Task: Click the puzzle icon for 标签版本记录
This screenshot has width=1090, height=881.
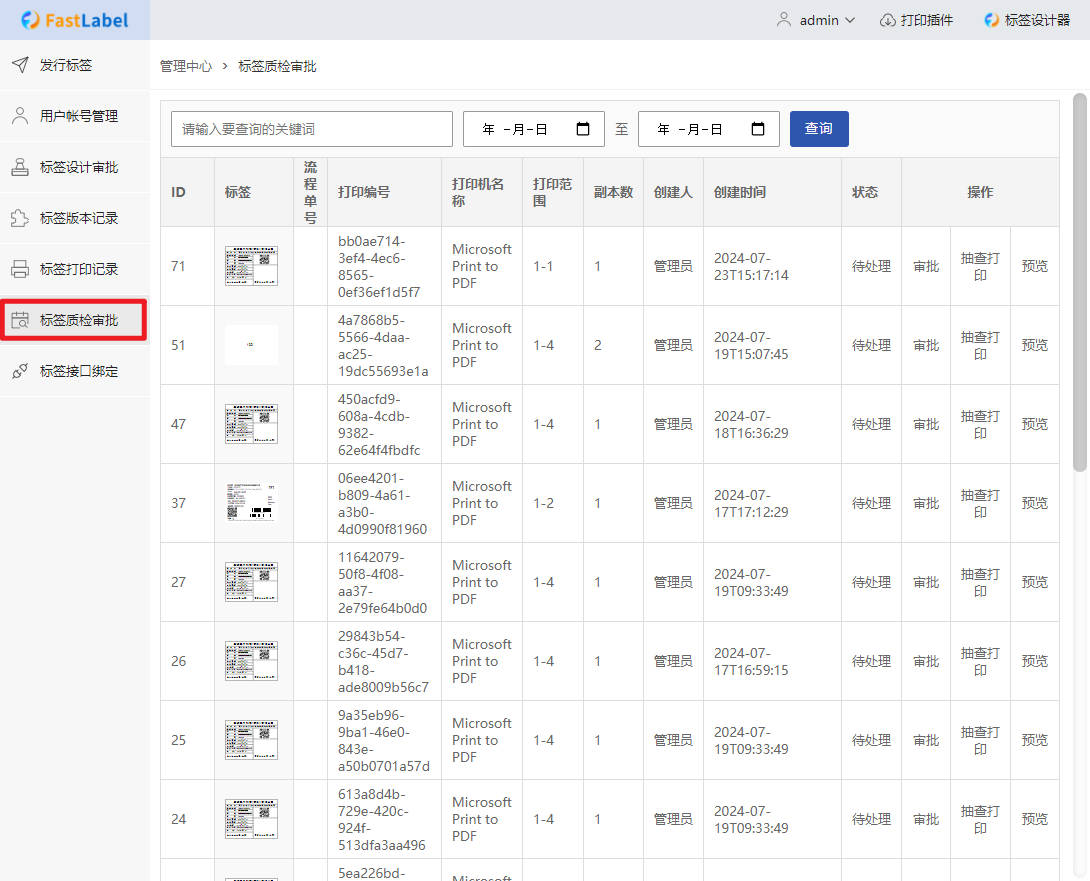Action: coord(20,218)
